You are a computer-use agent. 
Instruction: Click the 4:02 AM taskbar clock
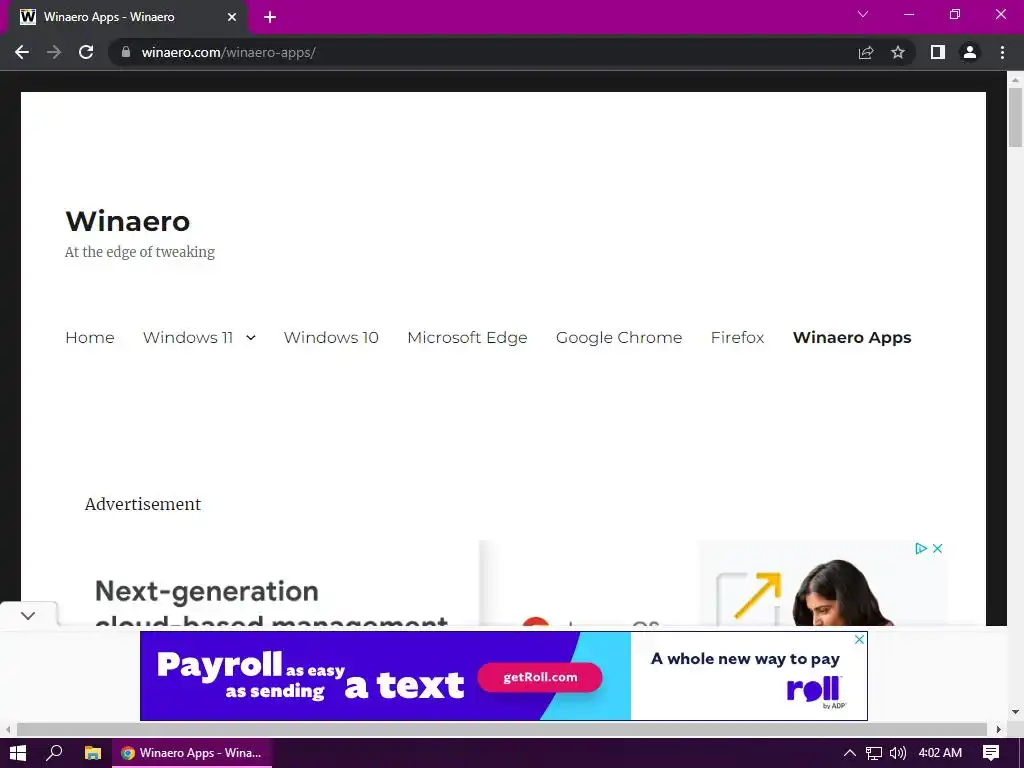(x=940, y=753)
